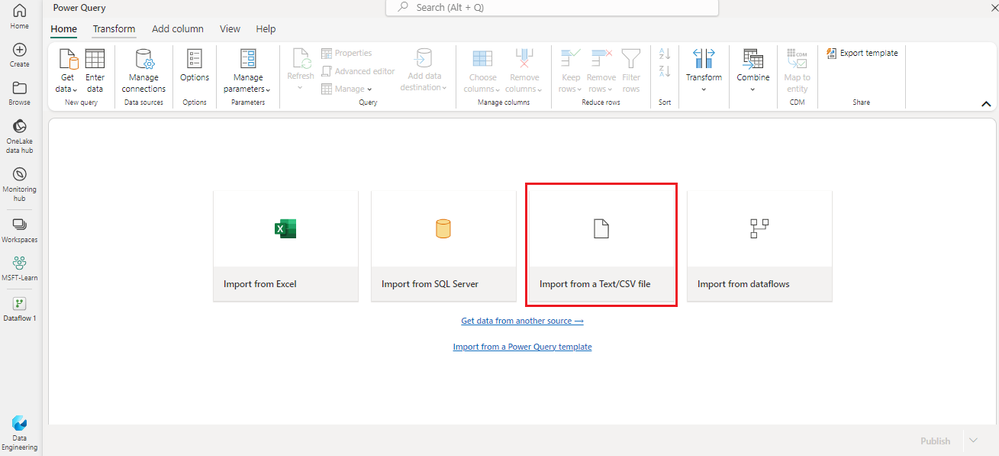Image resolution: width=999 pixels, height=456 pixels.
Task: Click the Manage parameters button
Action: 247,71
